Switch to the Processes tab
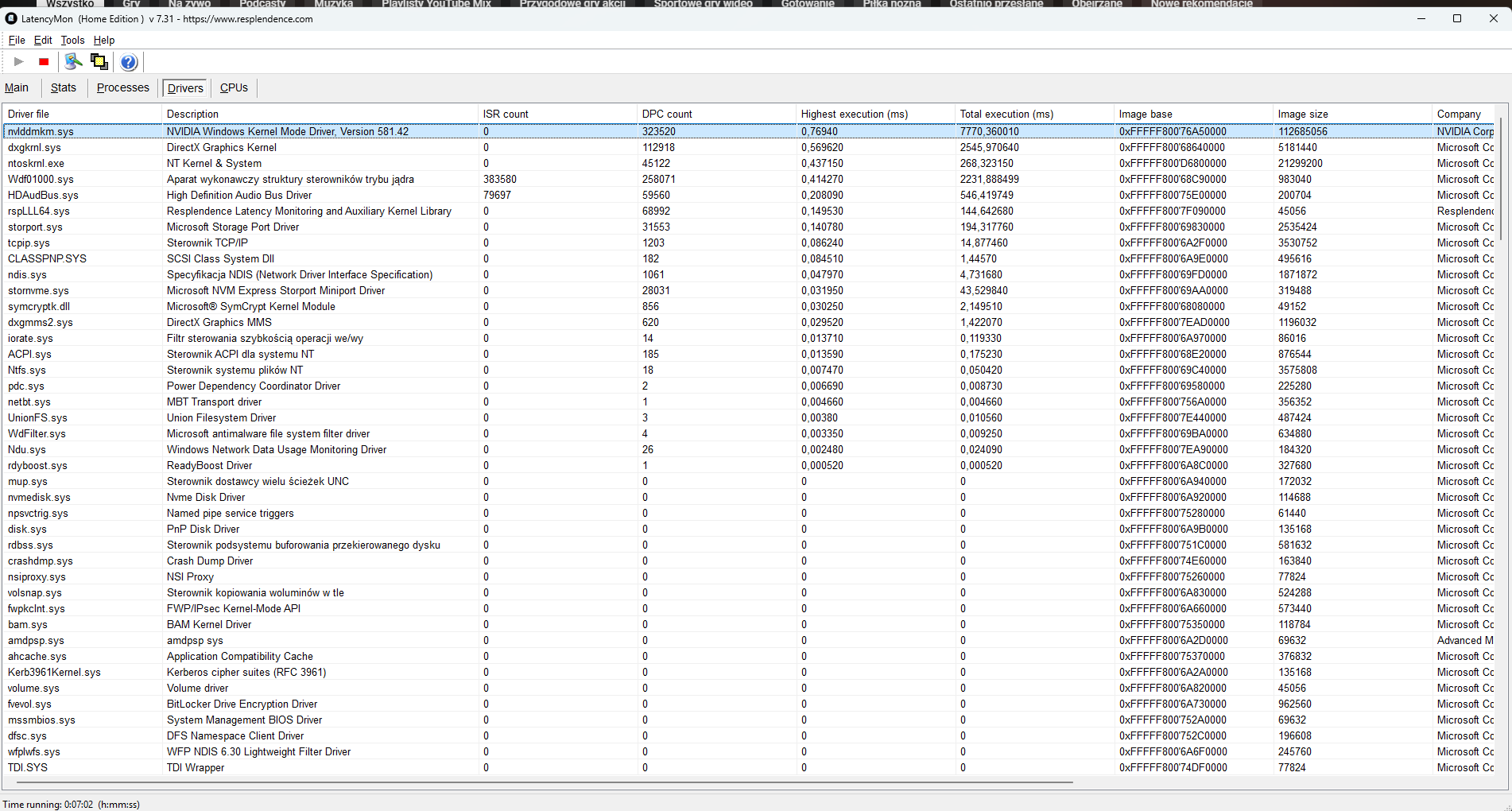1512x811 pixels. (122, 87)
